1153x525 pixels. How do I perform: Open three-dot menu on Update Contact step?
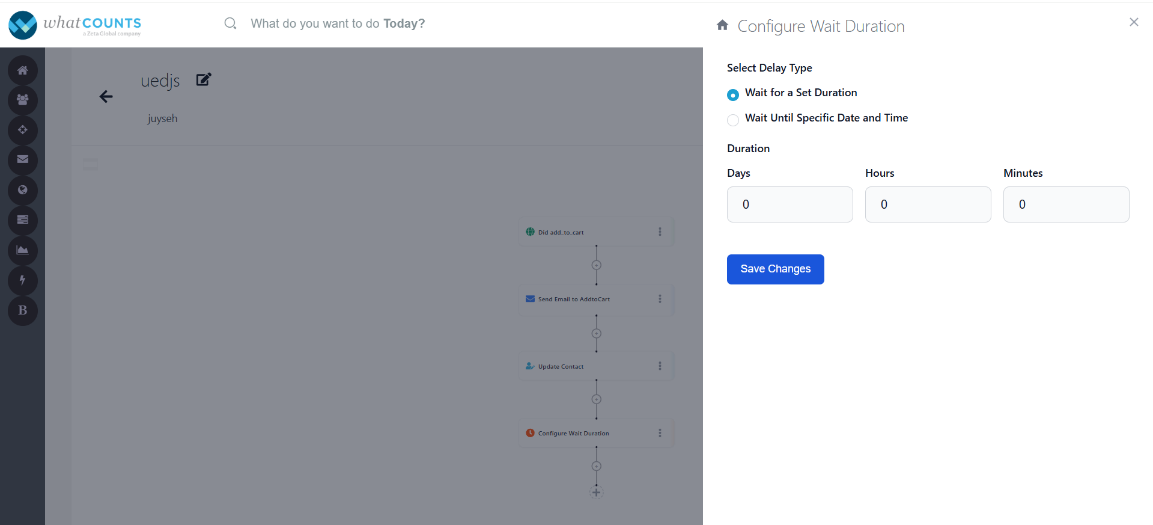[x=660, y=366]
